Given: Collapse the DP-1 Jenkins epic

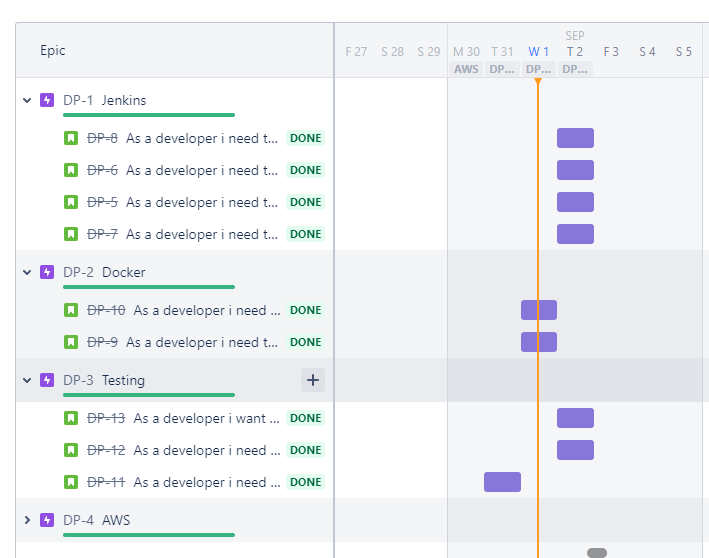Looking at the screenshot, I should point(27,100).
